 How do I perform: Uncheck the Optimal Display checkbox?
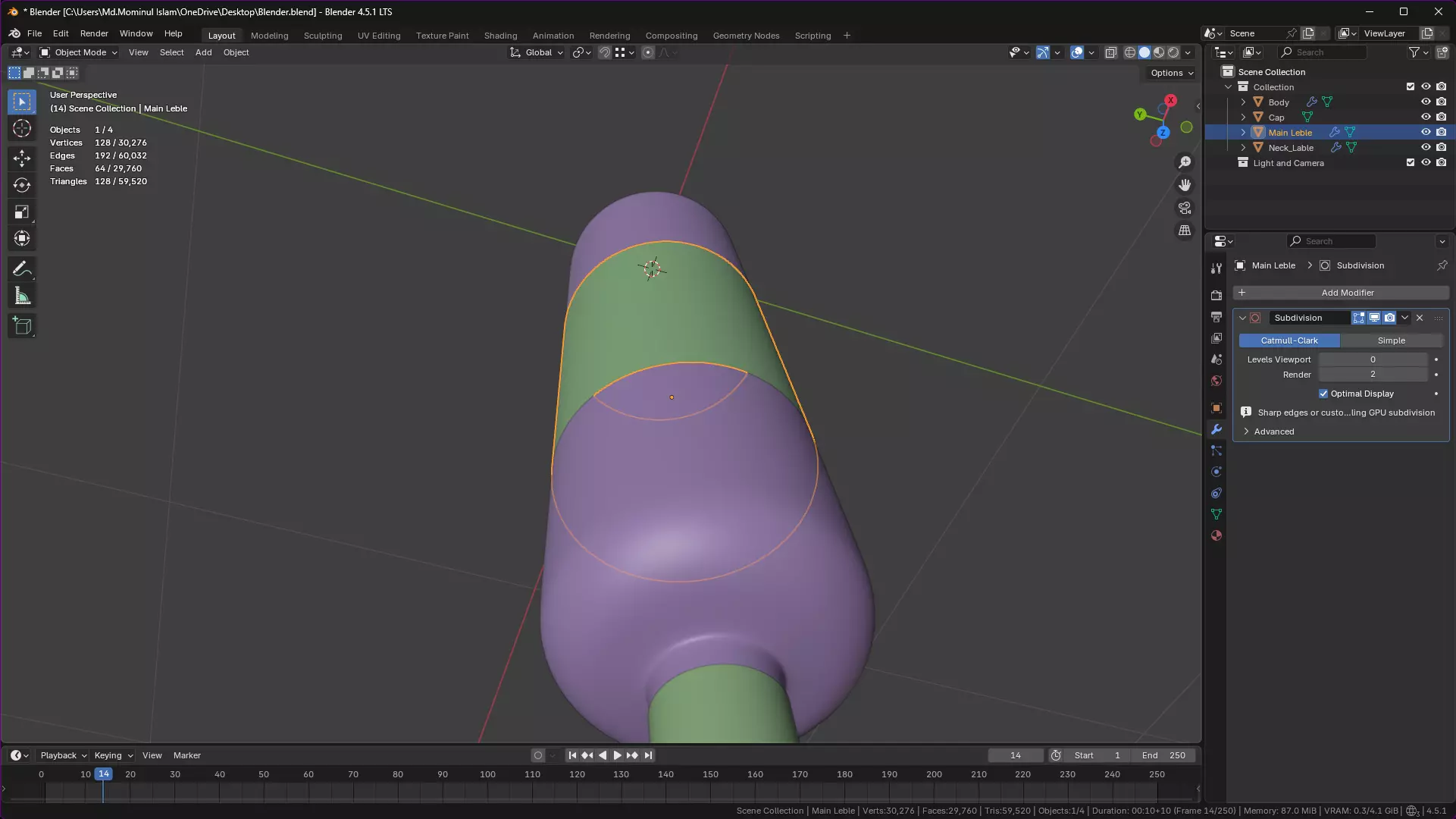click(1323, 394)
